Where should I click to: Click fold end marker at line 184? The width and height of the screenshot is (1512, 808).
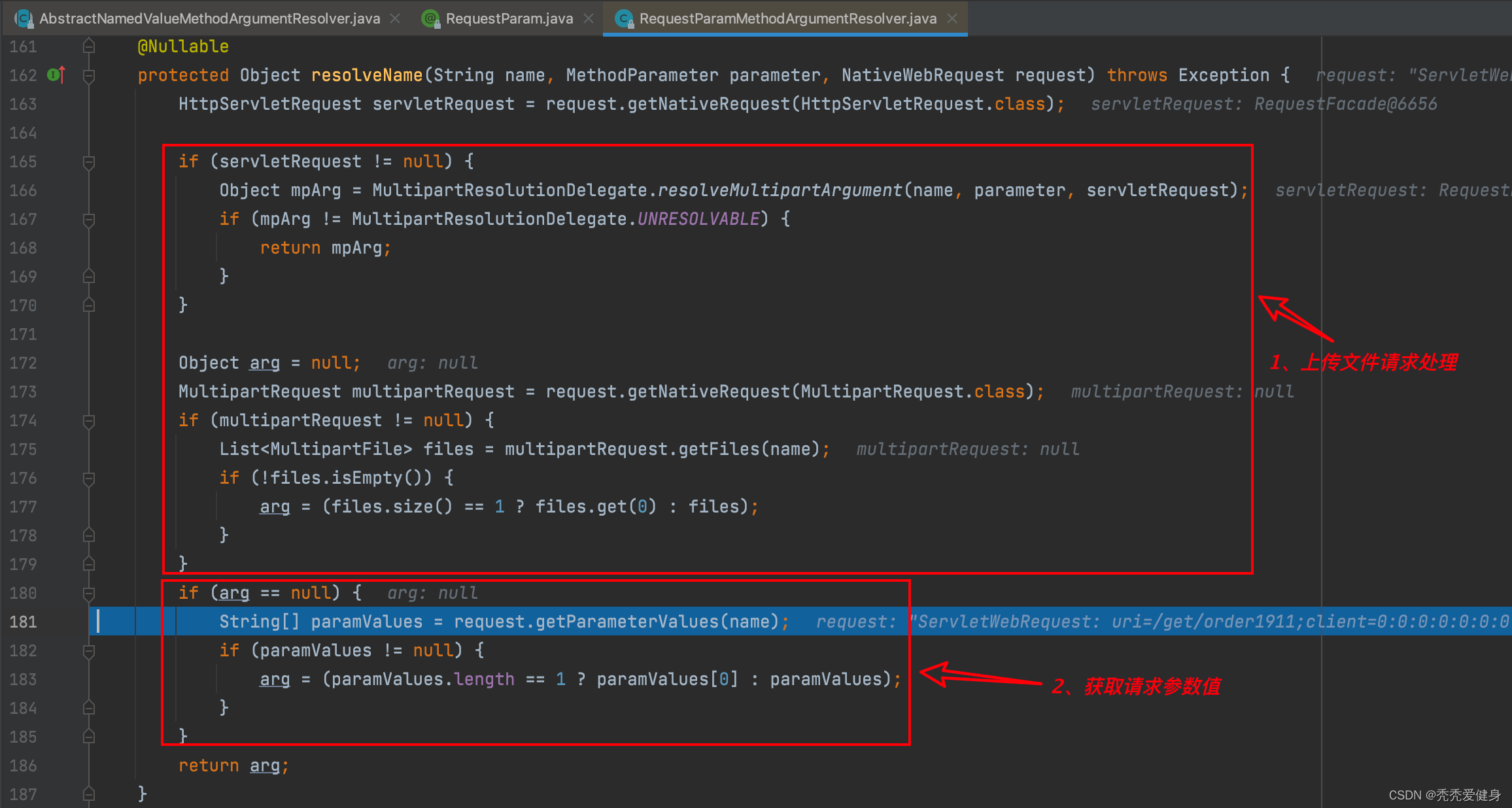[89, 708]
